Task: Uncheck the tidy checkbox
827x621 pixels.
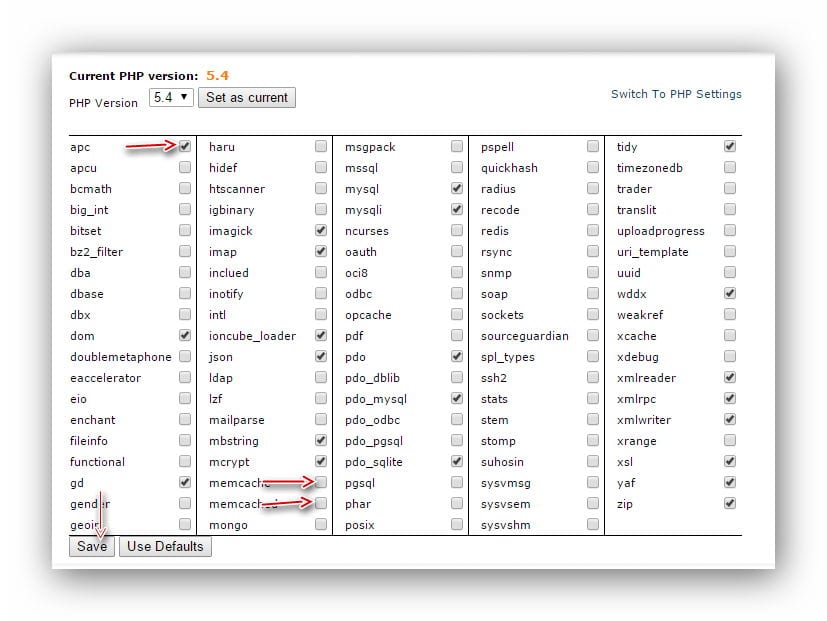Action: [730, 146]
